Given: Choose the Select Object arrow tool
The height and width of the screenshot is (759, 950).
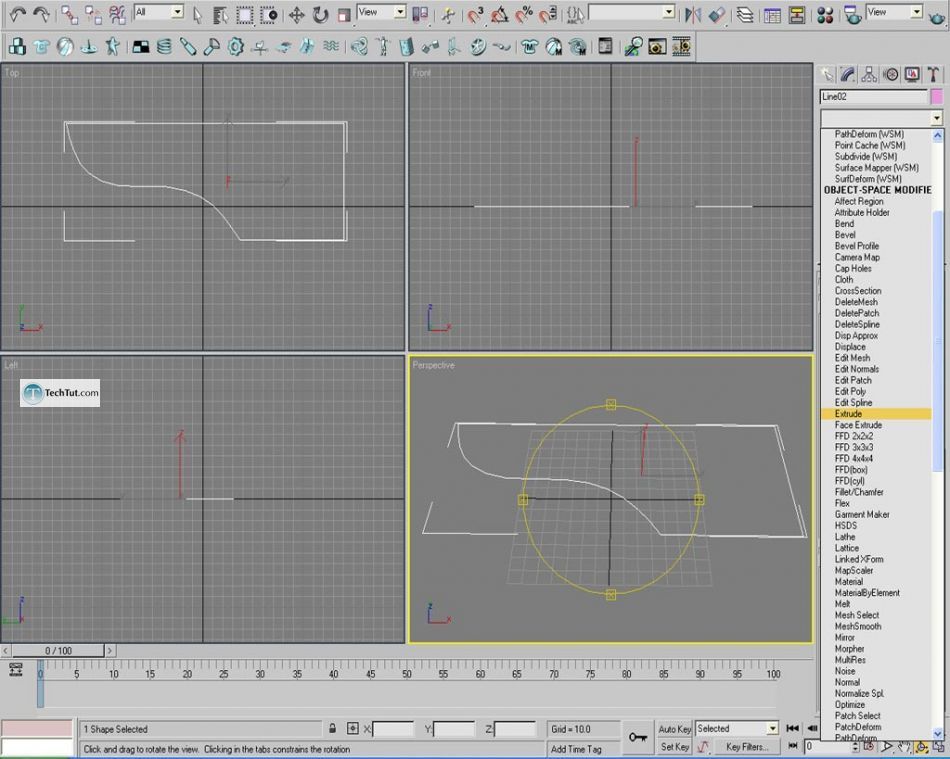Looking at the screenshot, I should tap(197, 15).
